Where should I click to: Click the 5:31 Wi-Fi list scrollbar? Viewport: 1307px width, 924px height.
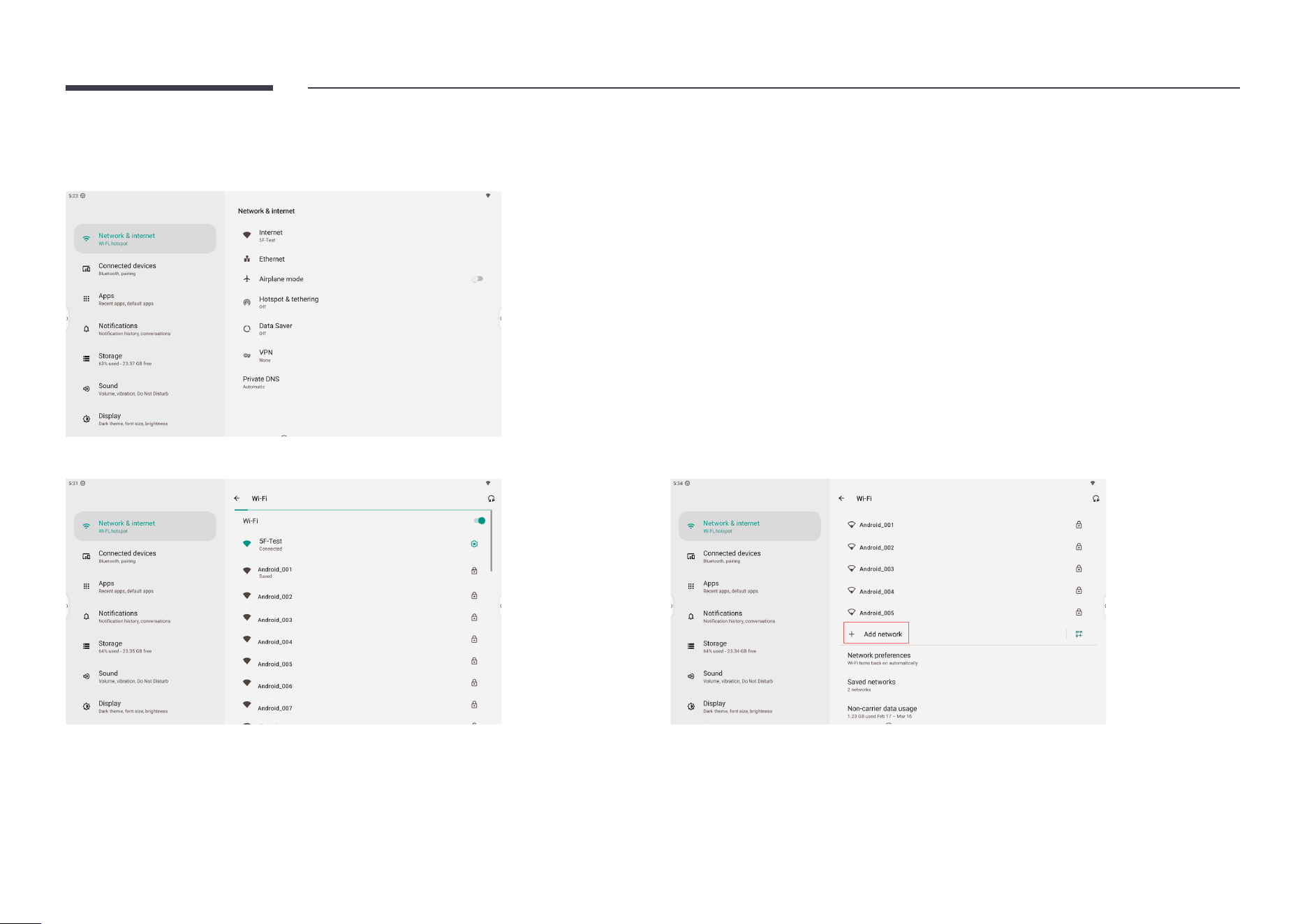[x=492, y=542]
